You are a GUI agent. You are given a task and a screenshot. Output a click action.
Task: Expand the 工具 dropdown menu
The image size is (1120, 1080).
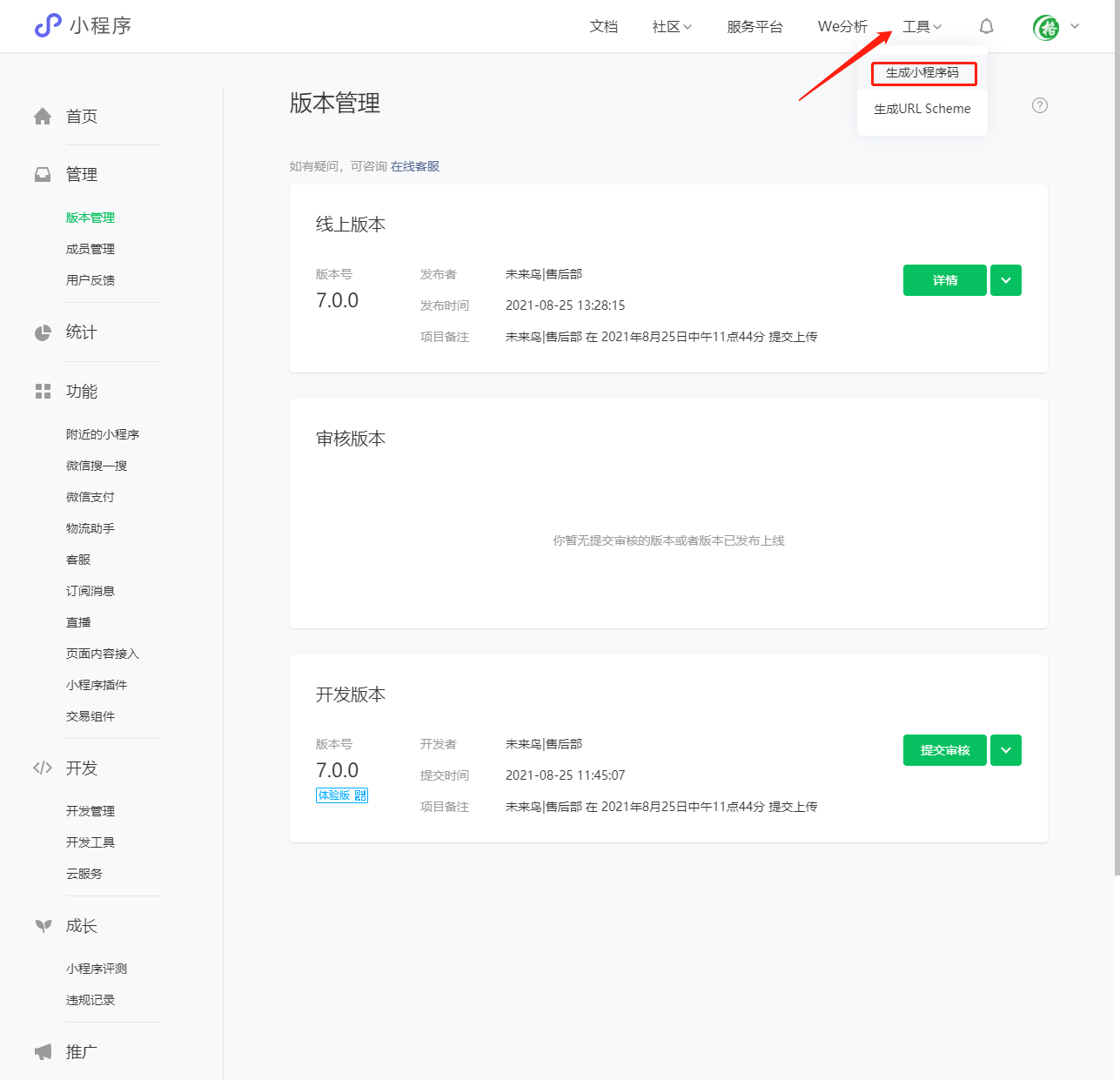[x=922, y=27]
